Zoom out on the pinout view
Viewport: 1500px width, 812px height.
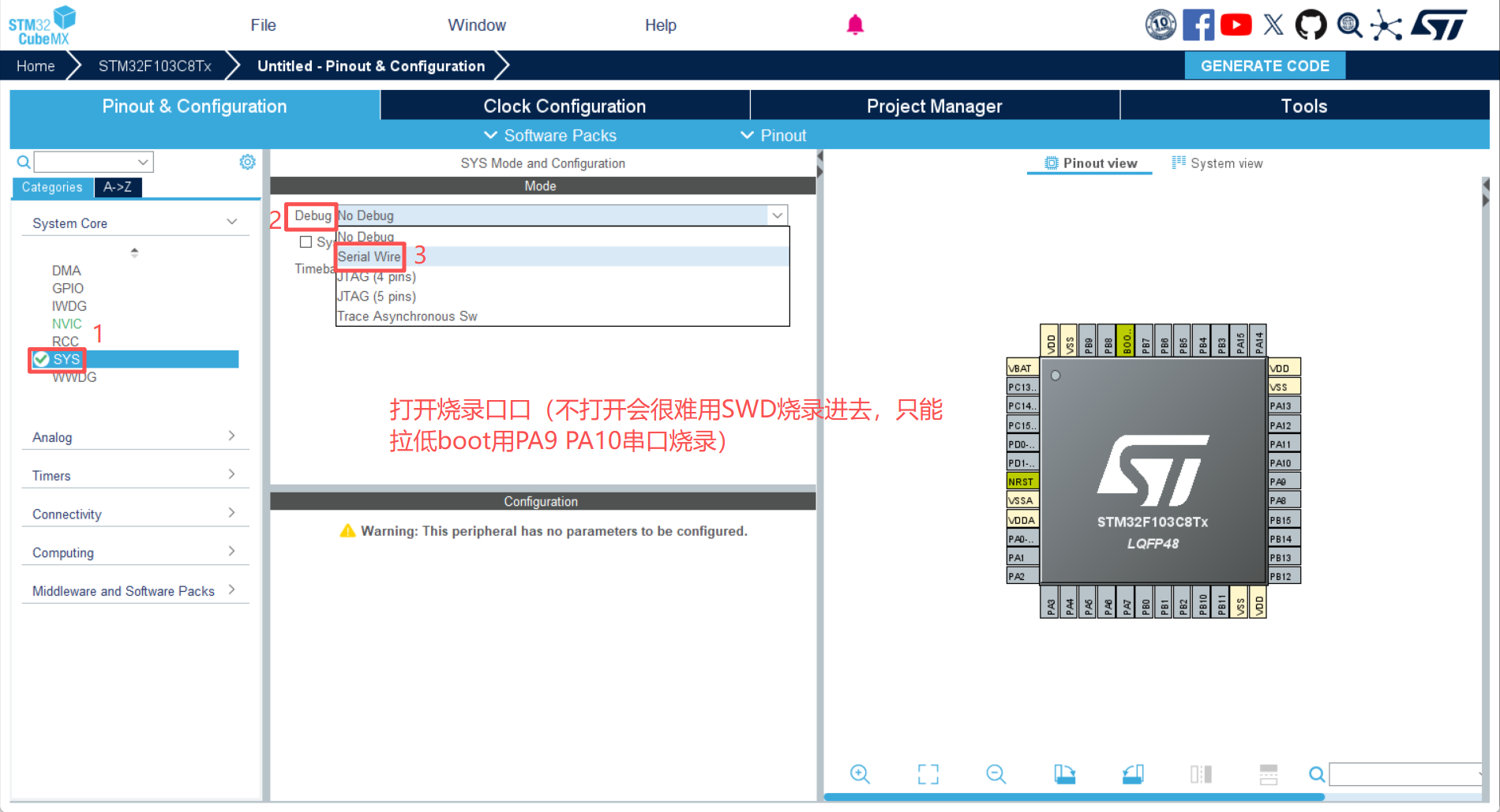(x=996, y=774)
